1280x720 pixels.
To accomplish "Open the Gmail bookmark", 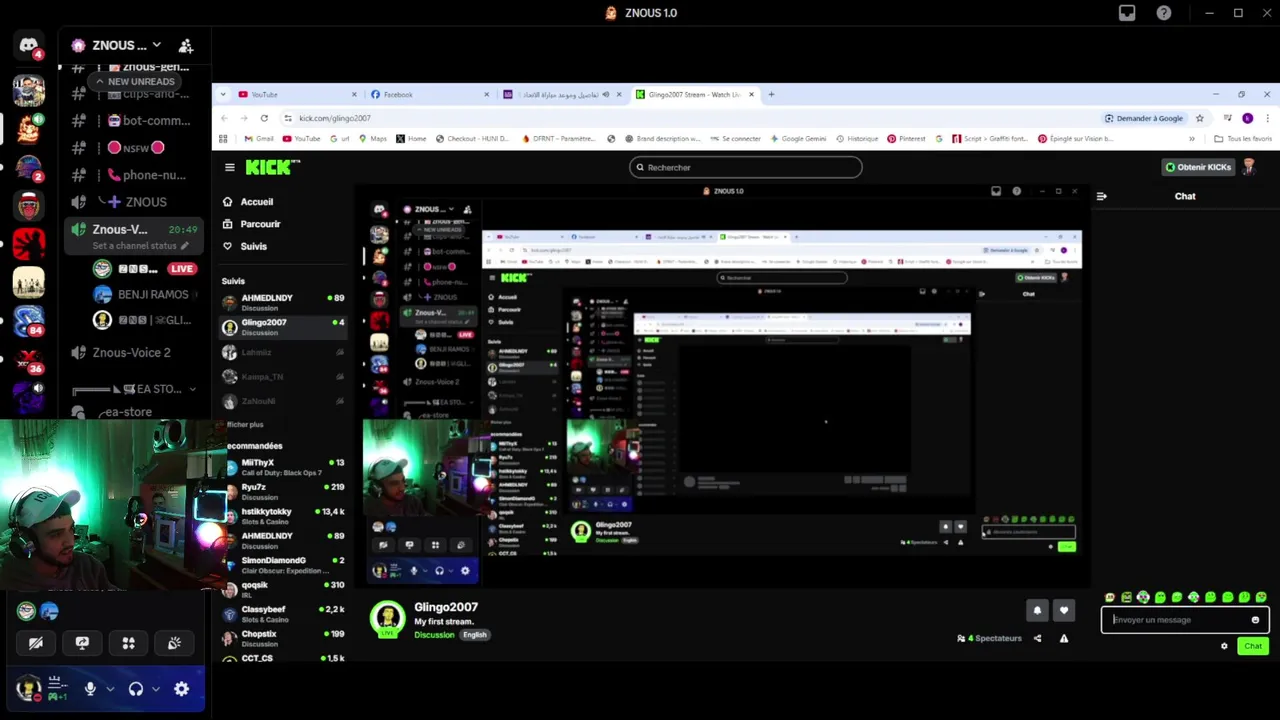I will tap(258, 139).
